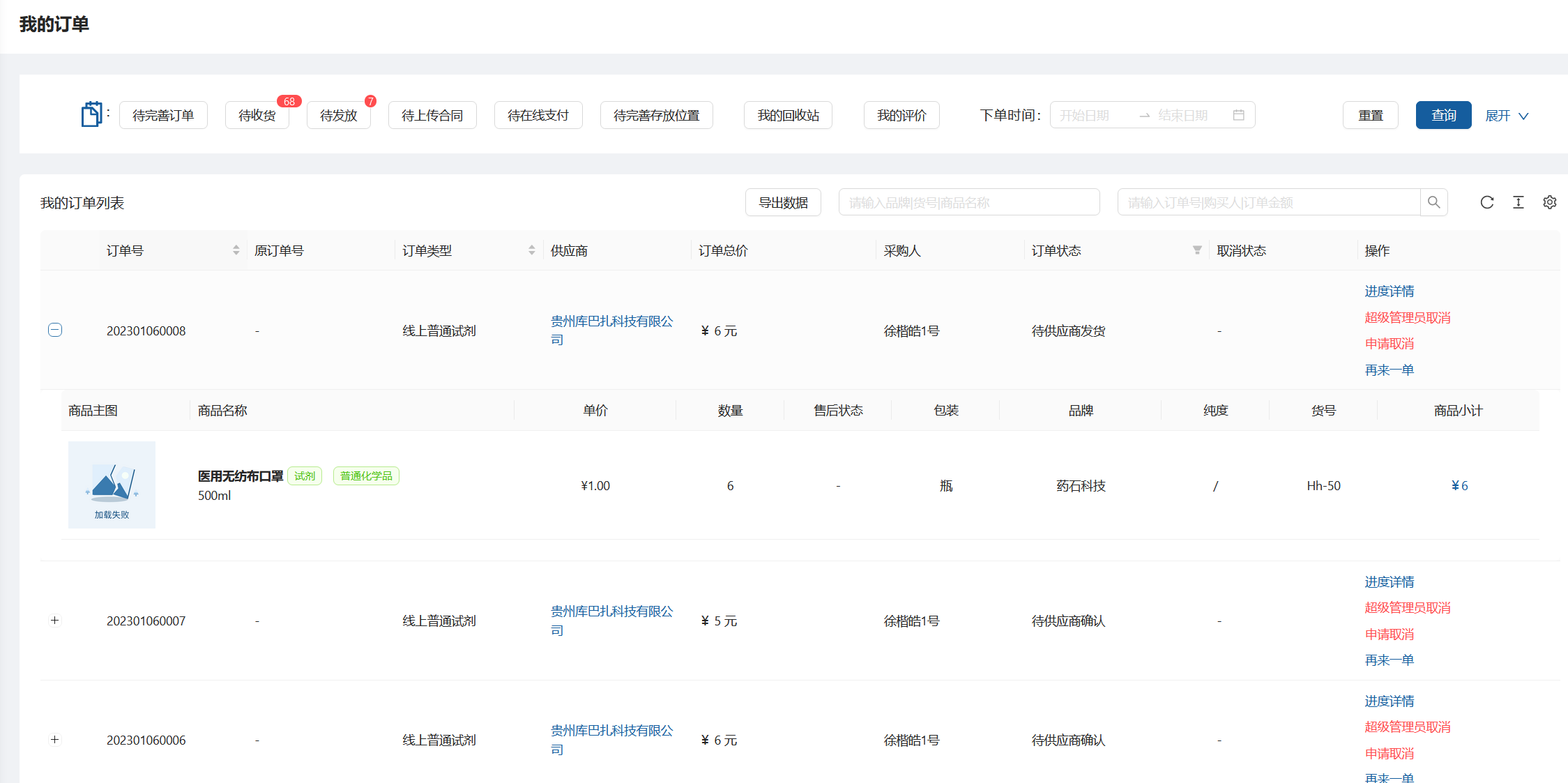Click 超级管理员取消 for order 202301060007

(1408, 608)
